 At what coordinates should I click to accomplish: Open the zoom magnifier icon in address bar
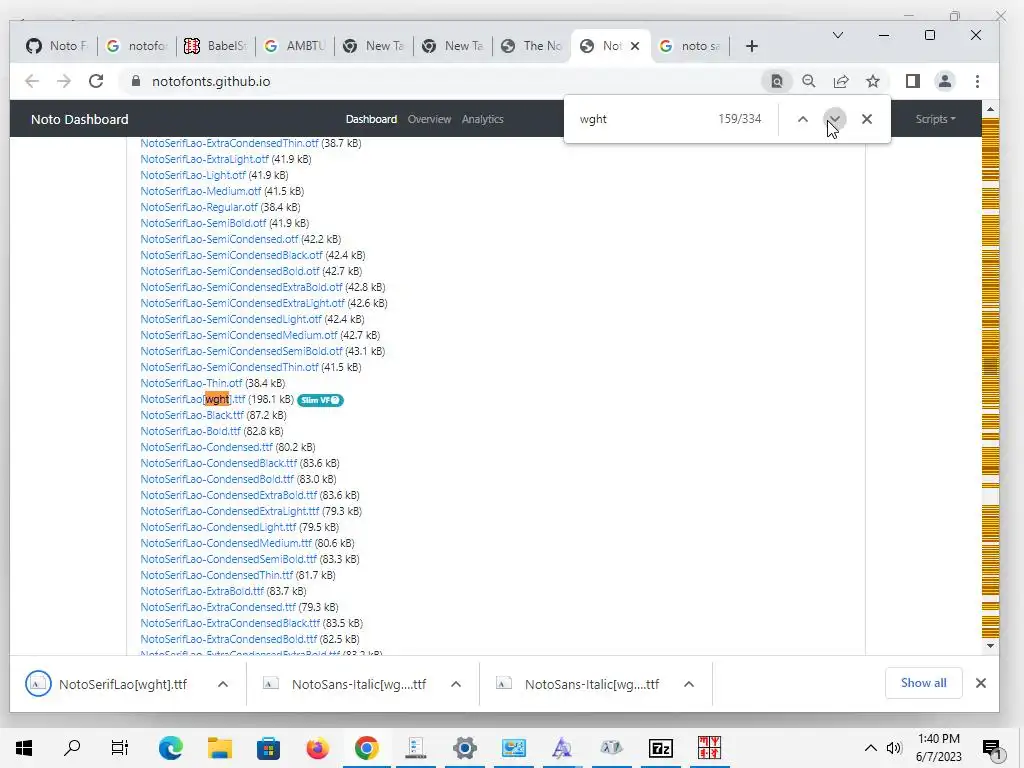[808, 81]
